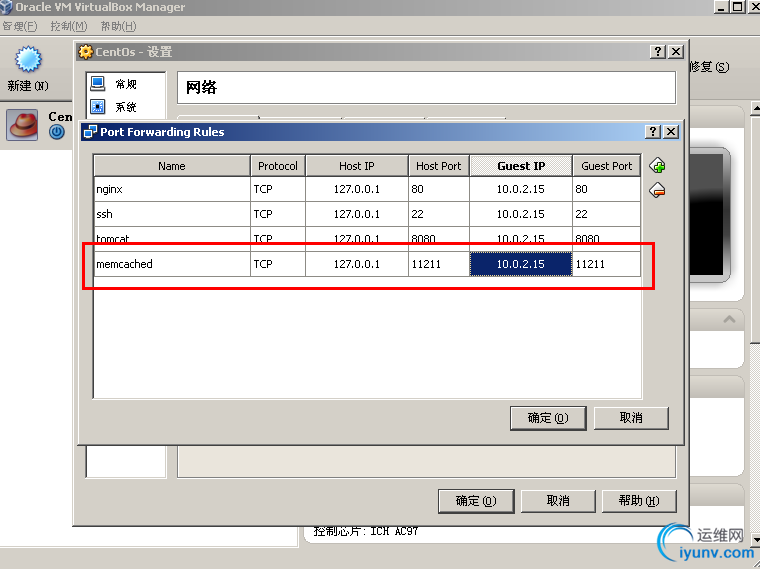Close the Port Forwarding Rules dialog

pos(671,131)
